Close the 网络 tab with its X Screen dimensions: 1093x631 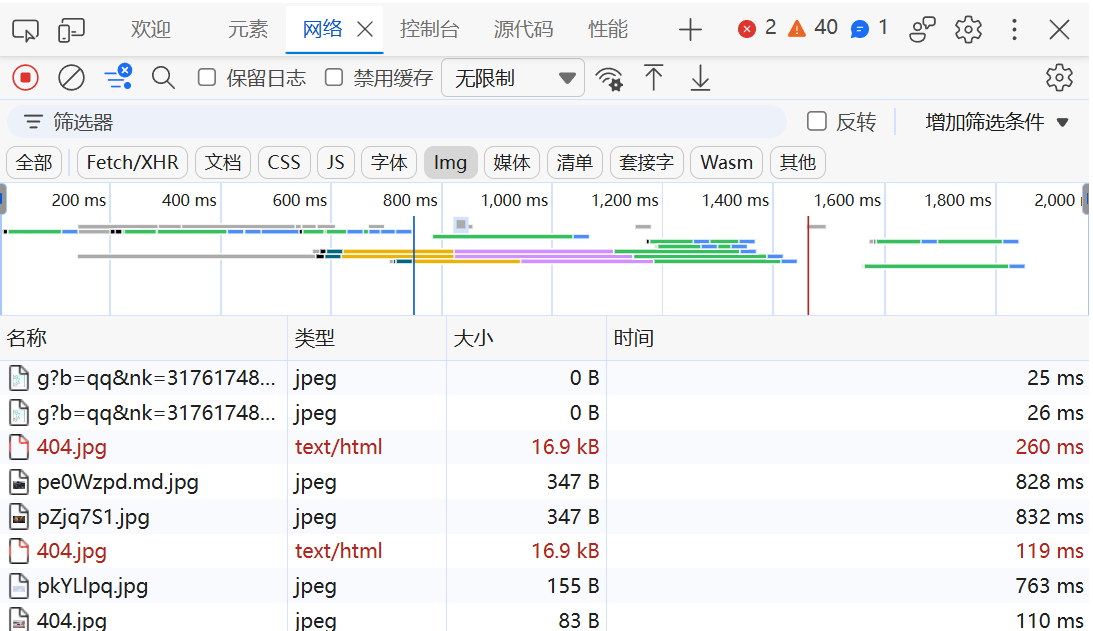point(365,29)
